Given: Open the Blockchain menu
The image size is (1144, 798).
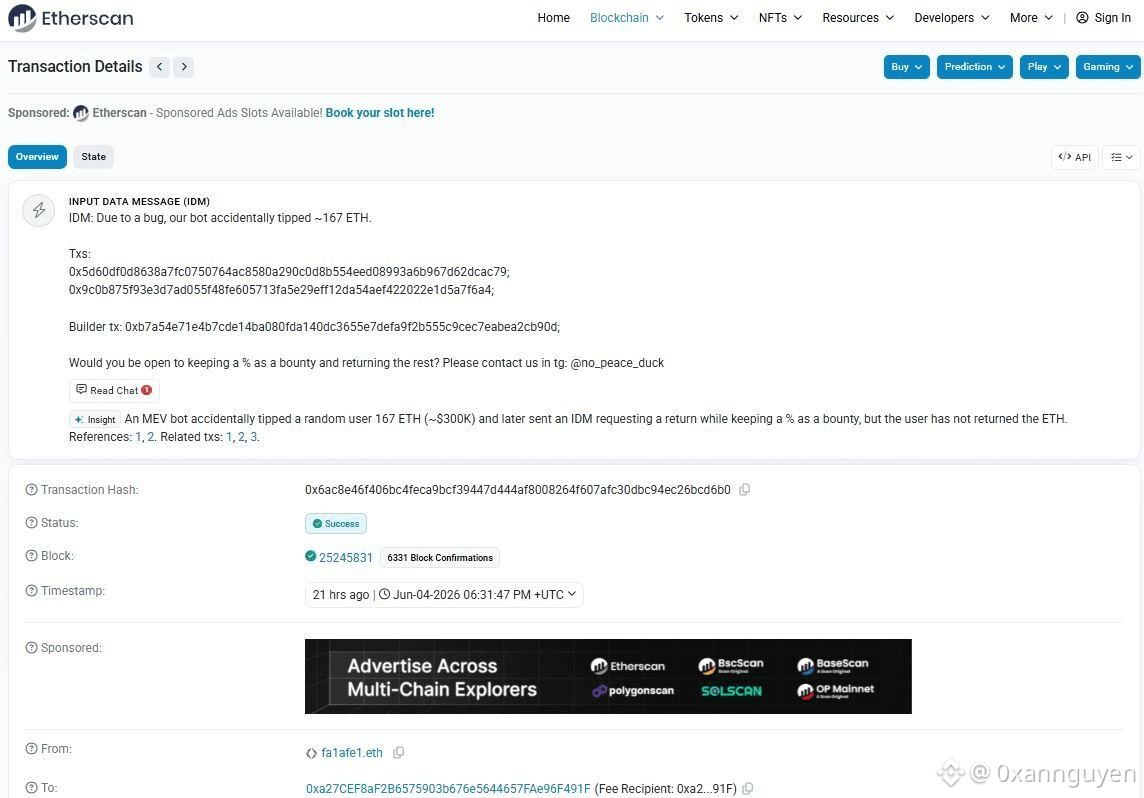Looking at the screenshot, I should click(627, 18).
